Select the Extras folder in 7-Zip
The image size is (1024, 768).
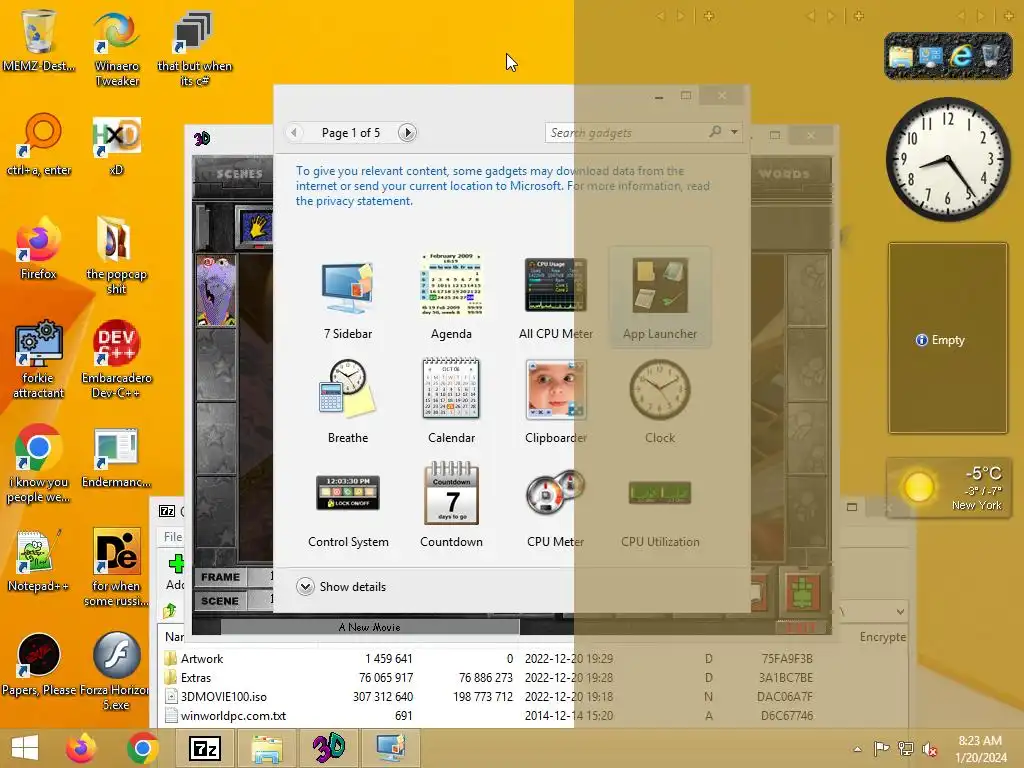pyautogui.click(x=195, y=678)
